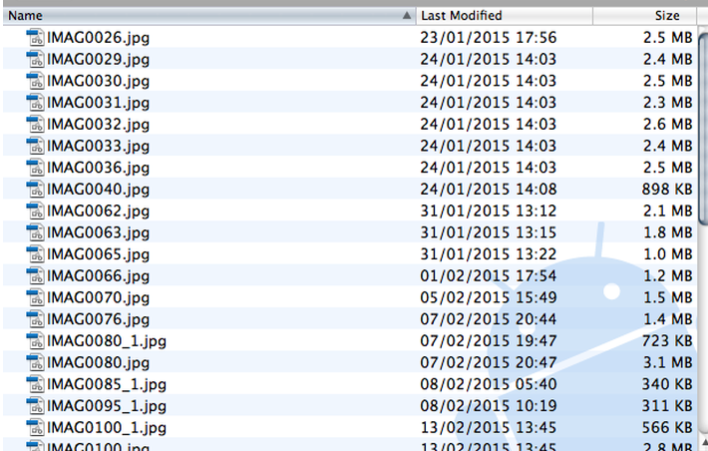Click the 723 KB size value
The width and height of the screenshot is (708, 451).
click(x=667, y=341)
